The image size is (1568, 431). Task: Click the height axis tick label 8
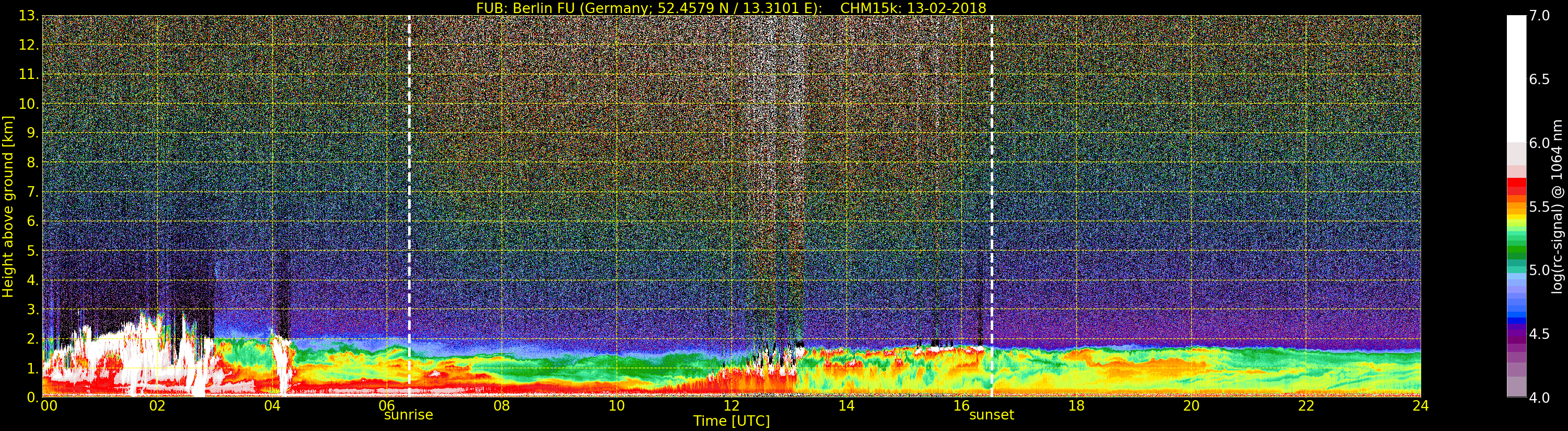tap(32, 163)
